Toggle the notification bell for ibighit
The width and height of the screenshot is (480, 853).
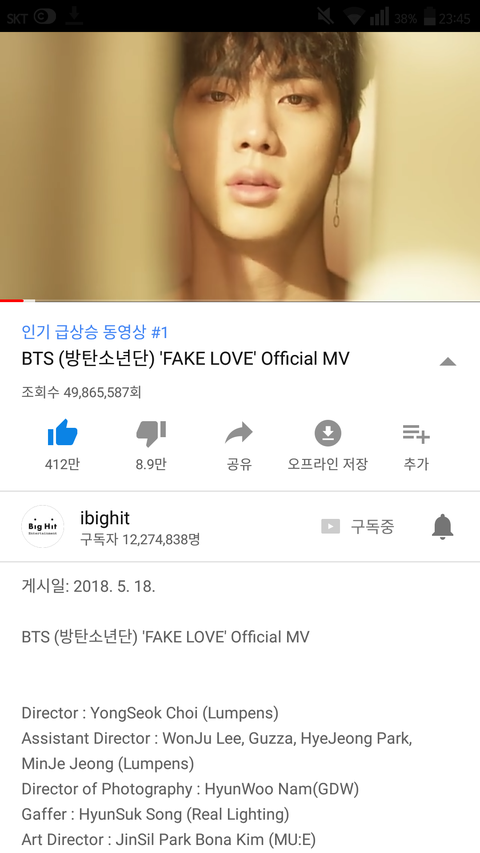(442, 526)
